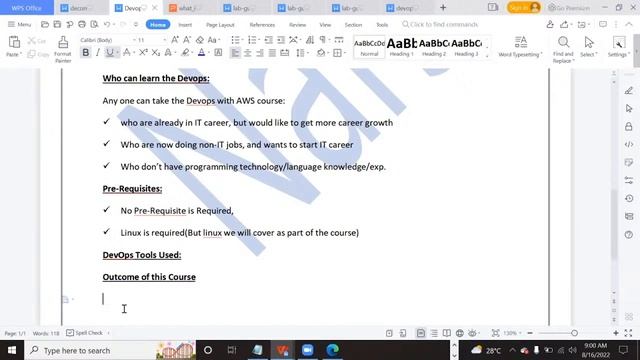
Task: Open the References ribbon tab
Action: (262, 25)
